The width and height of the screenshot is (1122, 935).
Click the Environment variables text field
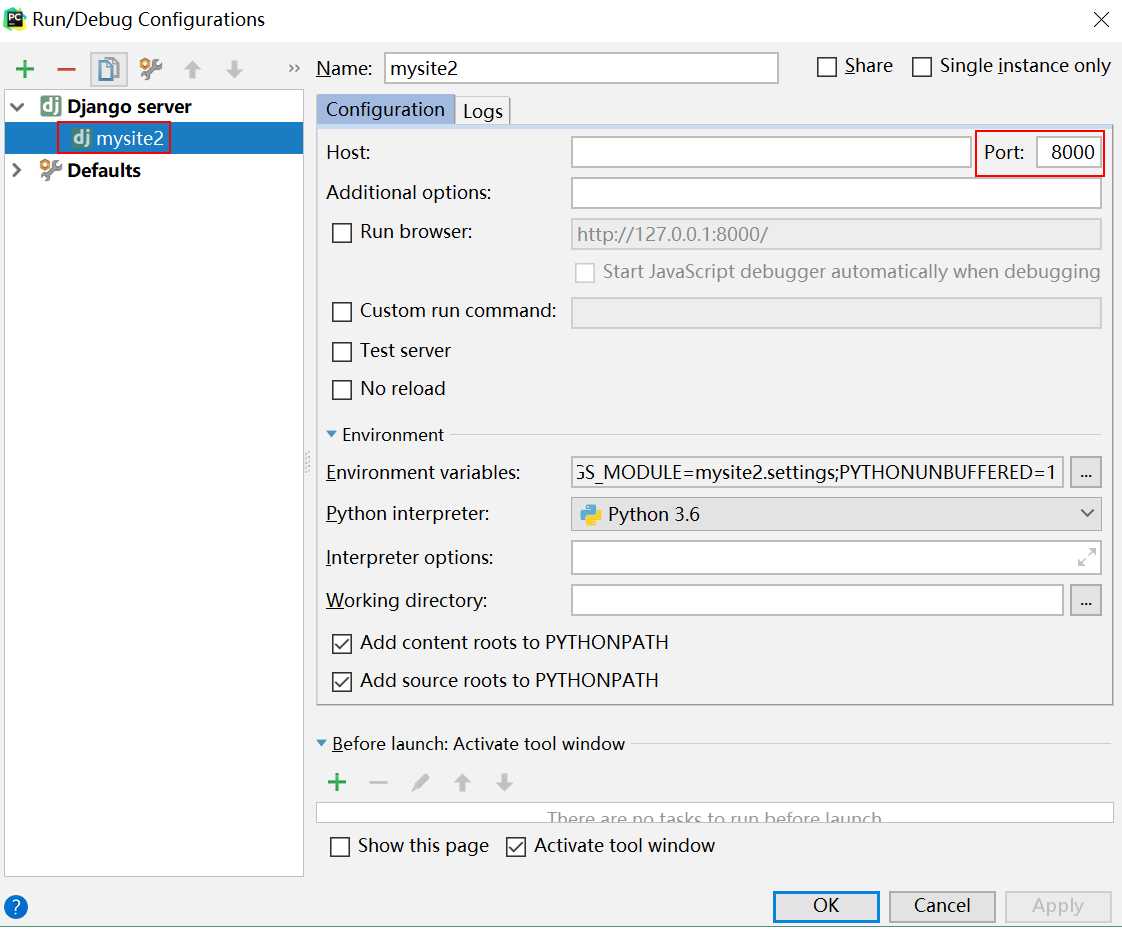817,472
